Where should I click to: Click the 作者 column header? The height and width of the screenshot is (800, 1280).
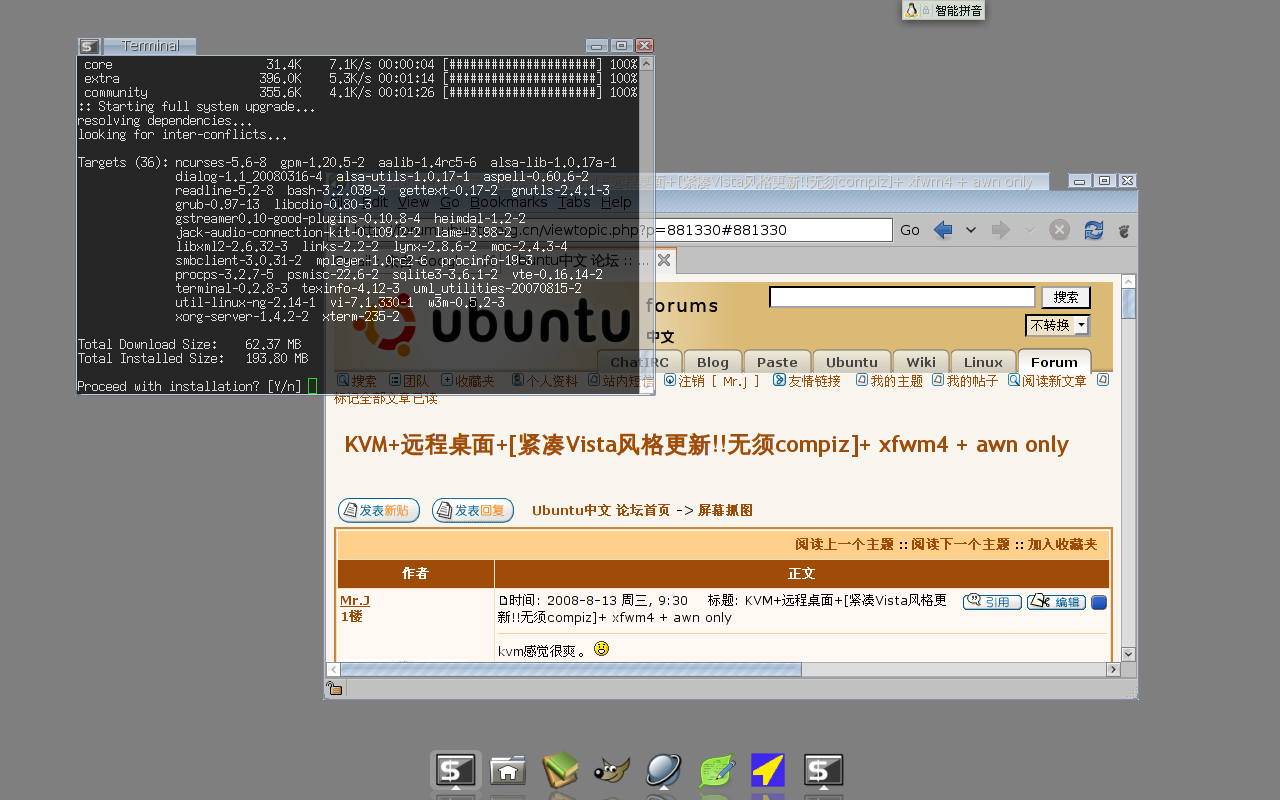(415, 574)
